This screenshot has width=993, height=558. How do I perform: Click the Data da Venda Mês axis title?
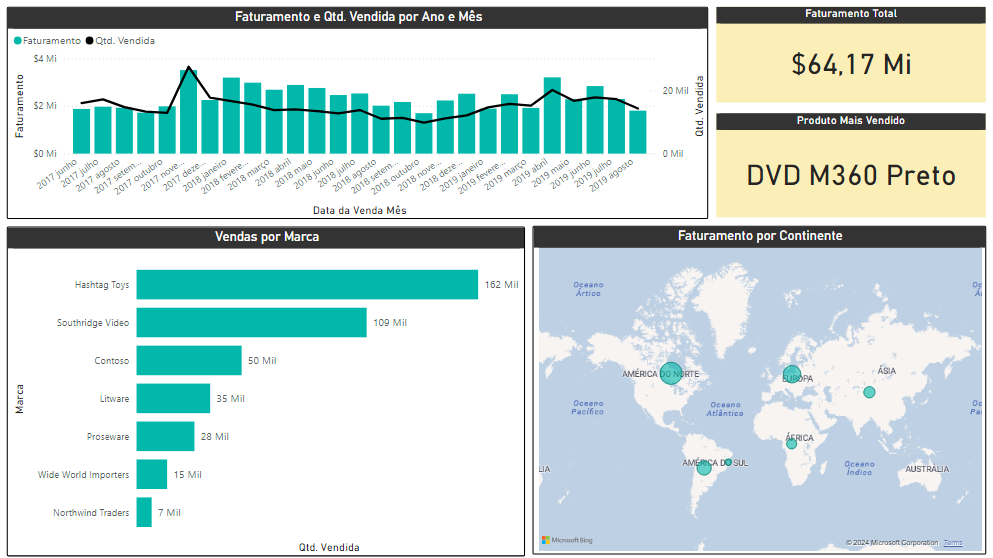(360, 210)
